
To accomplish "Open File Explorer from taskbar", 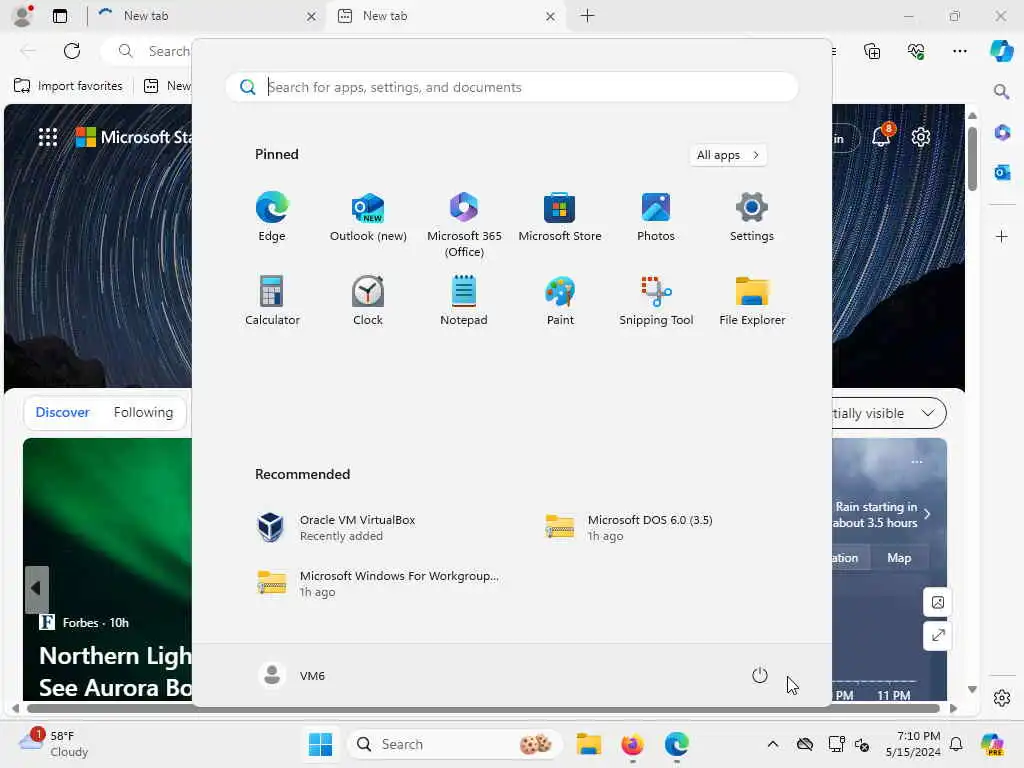I will pyautogui.click(x=588, y=744).
